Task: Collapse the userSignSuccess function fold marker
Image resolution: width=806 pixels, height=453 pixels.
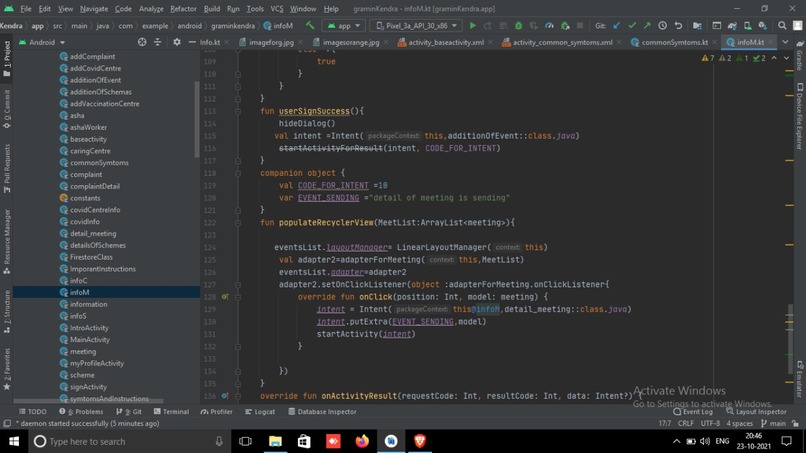Action: point(238,111)
